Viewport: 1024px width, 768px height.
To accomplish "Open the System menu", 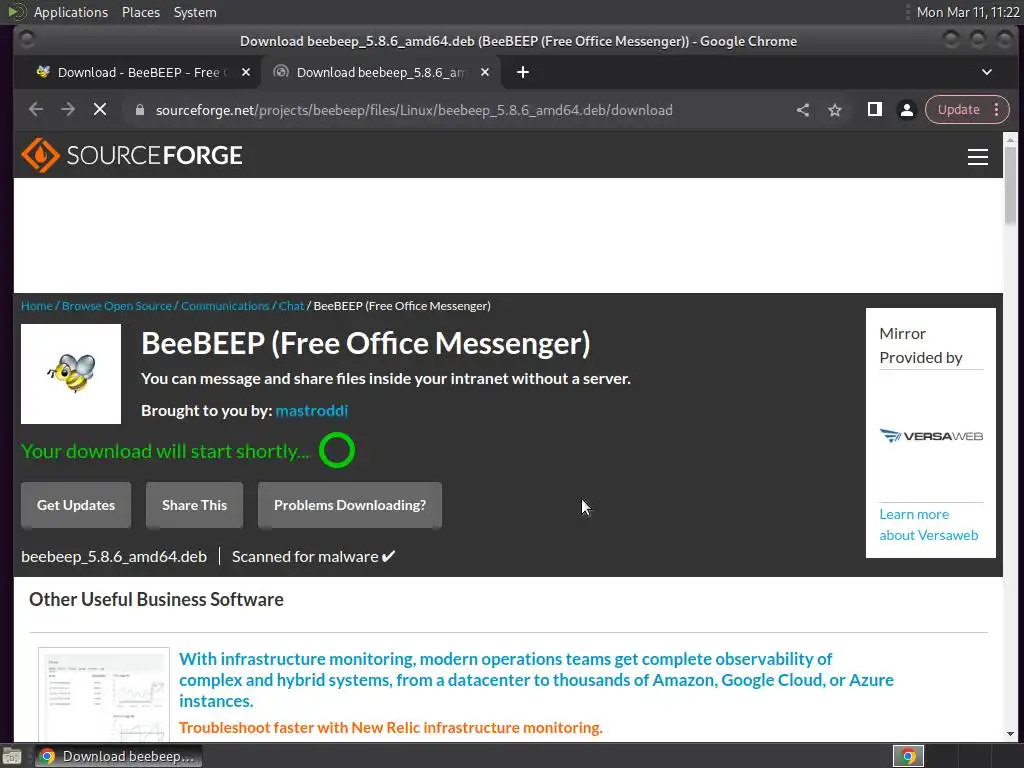I will pyautogui.click(x=195, y=12).
